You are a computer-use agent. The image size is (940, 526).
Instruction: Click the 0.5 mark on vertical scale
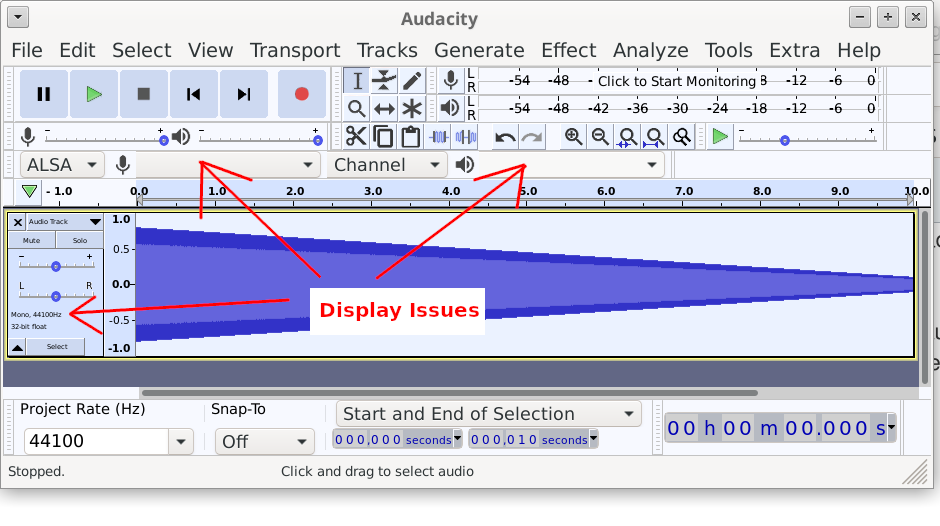coord(121,249)
